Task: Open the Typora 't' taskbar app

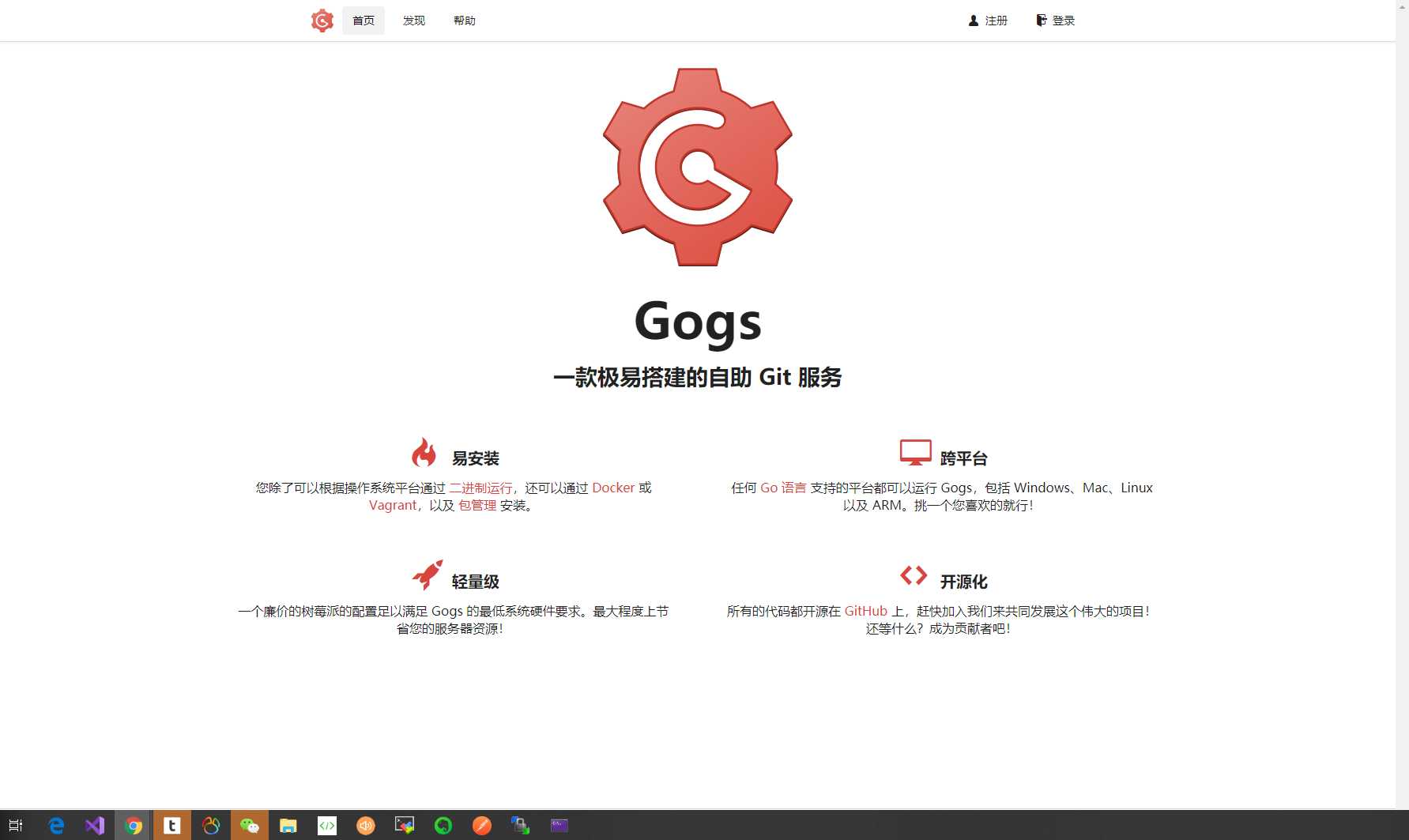Action: click(x=171, y=826)
